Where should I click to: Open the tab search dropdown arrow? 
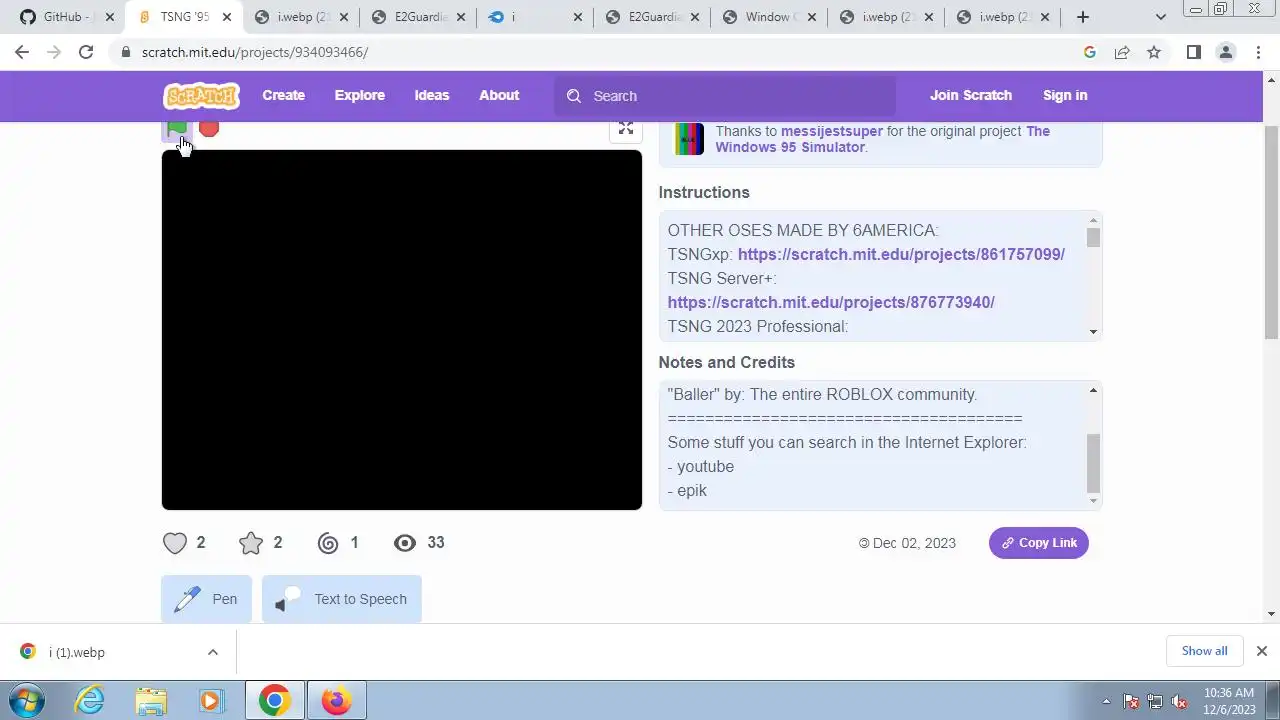click(x=1161, y=17)
